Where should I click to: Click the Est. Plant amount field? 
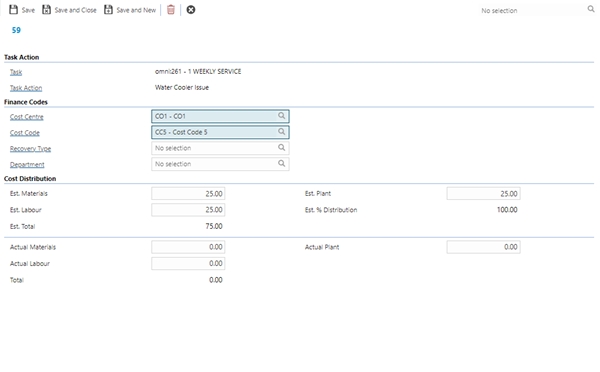pos(483,194)
